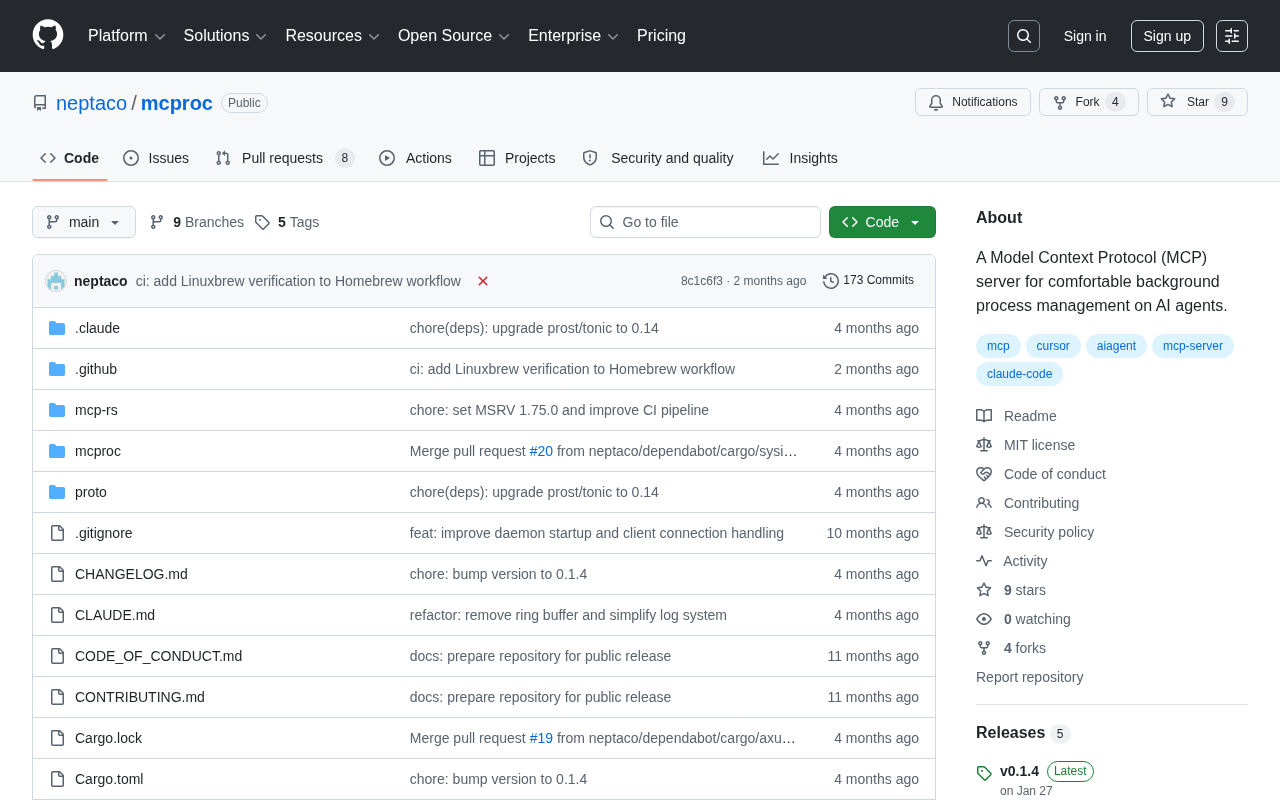1280x800 pixels.
Task: Click the MIT license scales icon
Action: (x=984, y=445)
